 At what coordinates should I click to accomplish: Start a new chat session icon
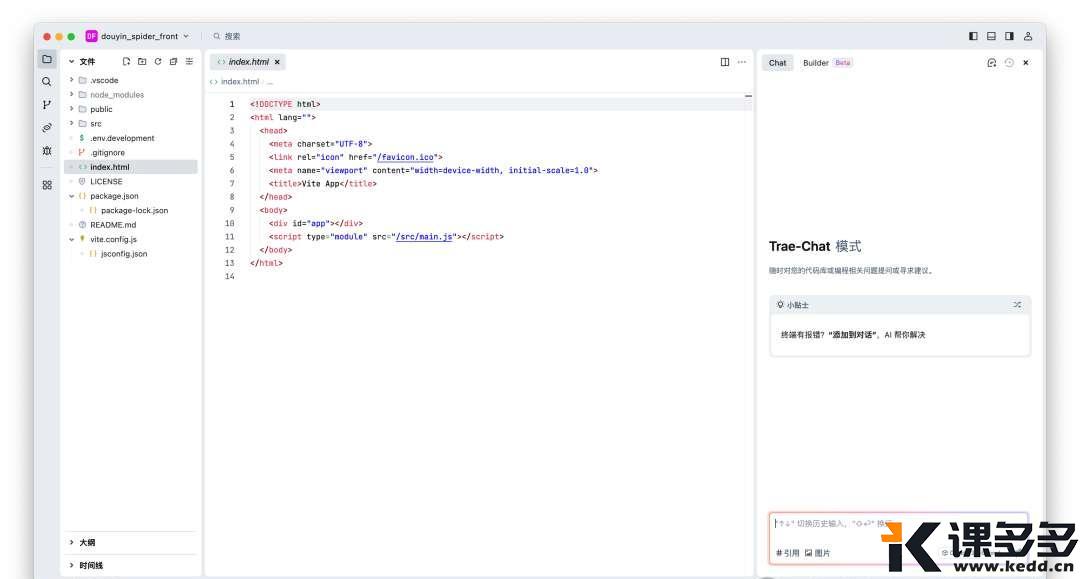[991, 62]
